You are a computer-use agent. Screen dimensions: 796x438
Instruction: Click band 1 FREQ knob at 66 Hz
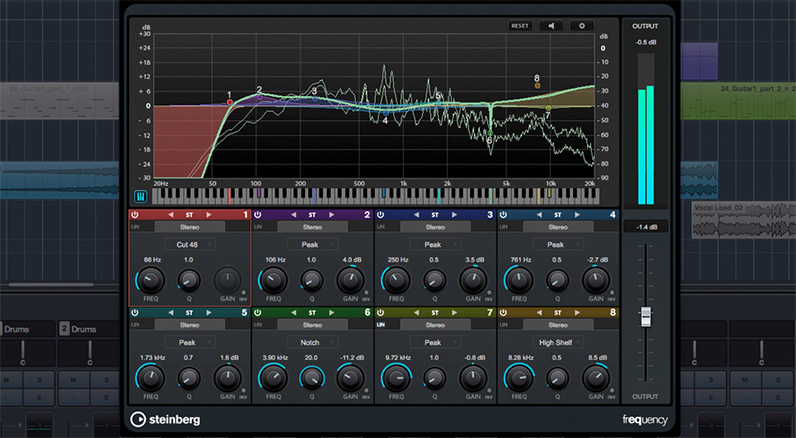coord(151,280)
